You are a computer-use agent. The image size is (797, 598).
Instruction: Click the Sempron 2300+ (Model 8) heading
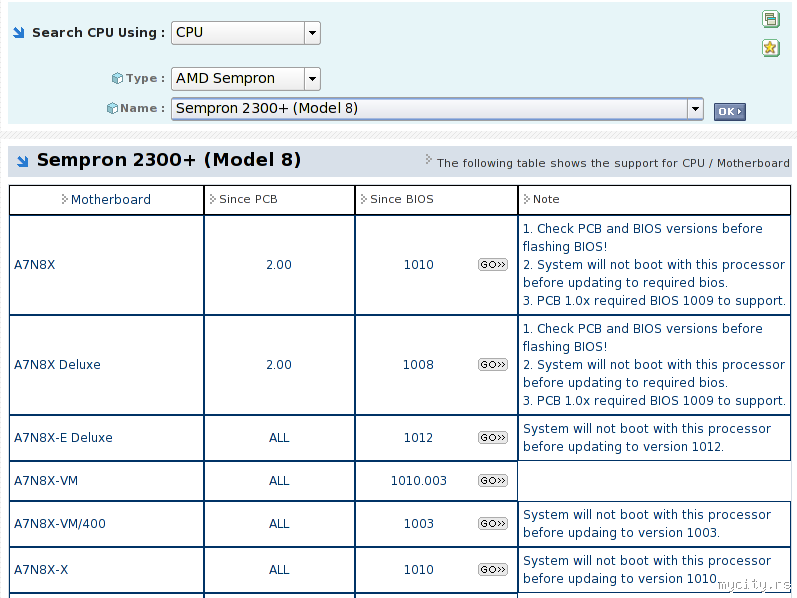coord(169,160)
